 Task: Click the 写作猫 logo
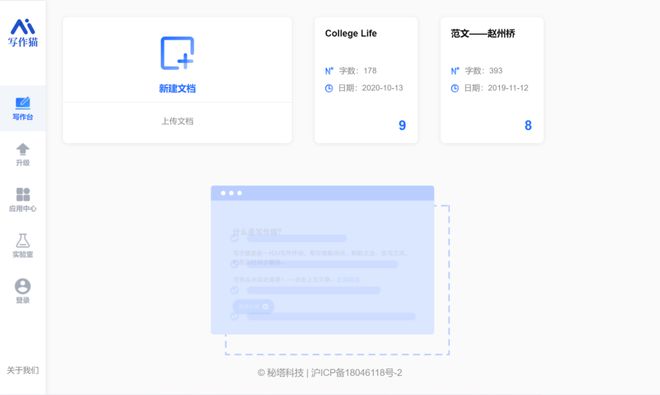pyautogui.click(x=23, y=32)
